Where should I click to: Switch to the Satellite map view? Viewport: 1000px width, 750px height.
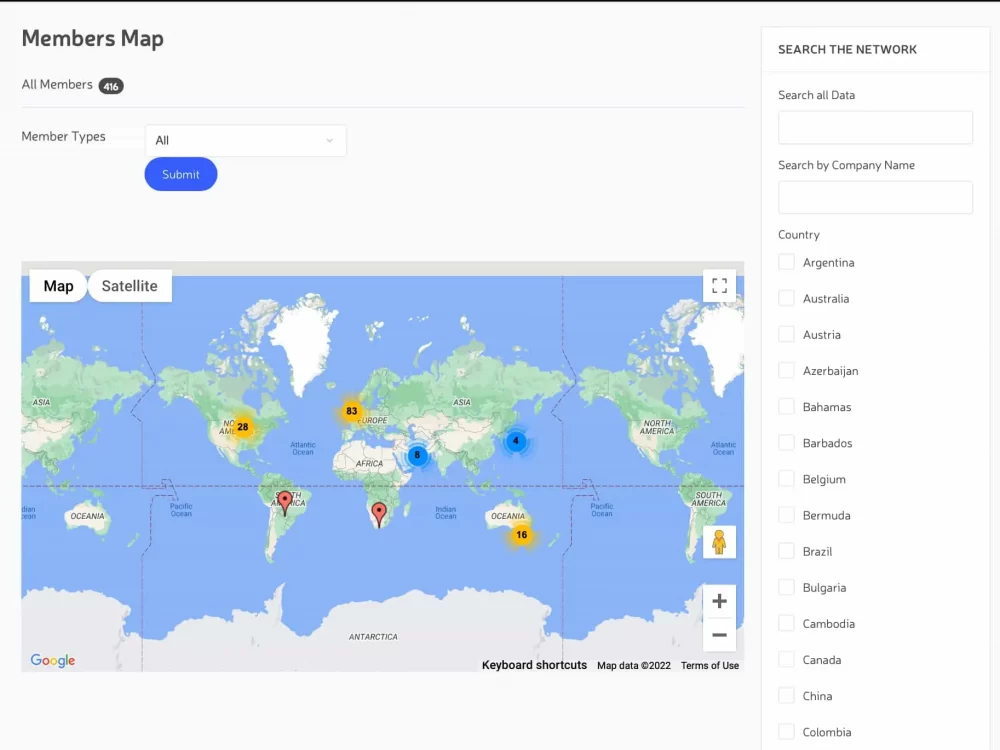(x=129, y=285)
